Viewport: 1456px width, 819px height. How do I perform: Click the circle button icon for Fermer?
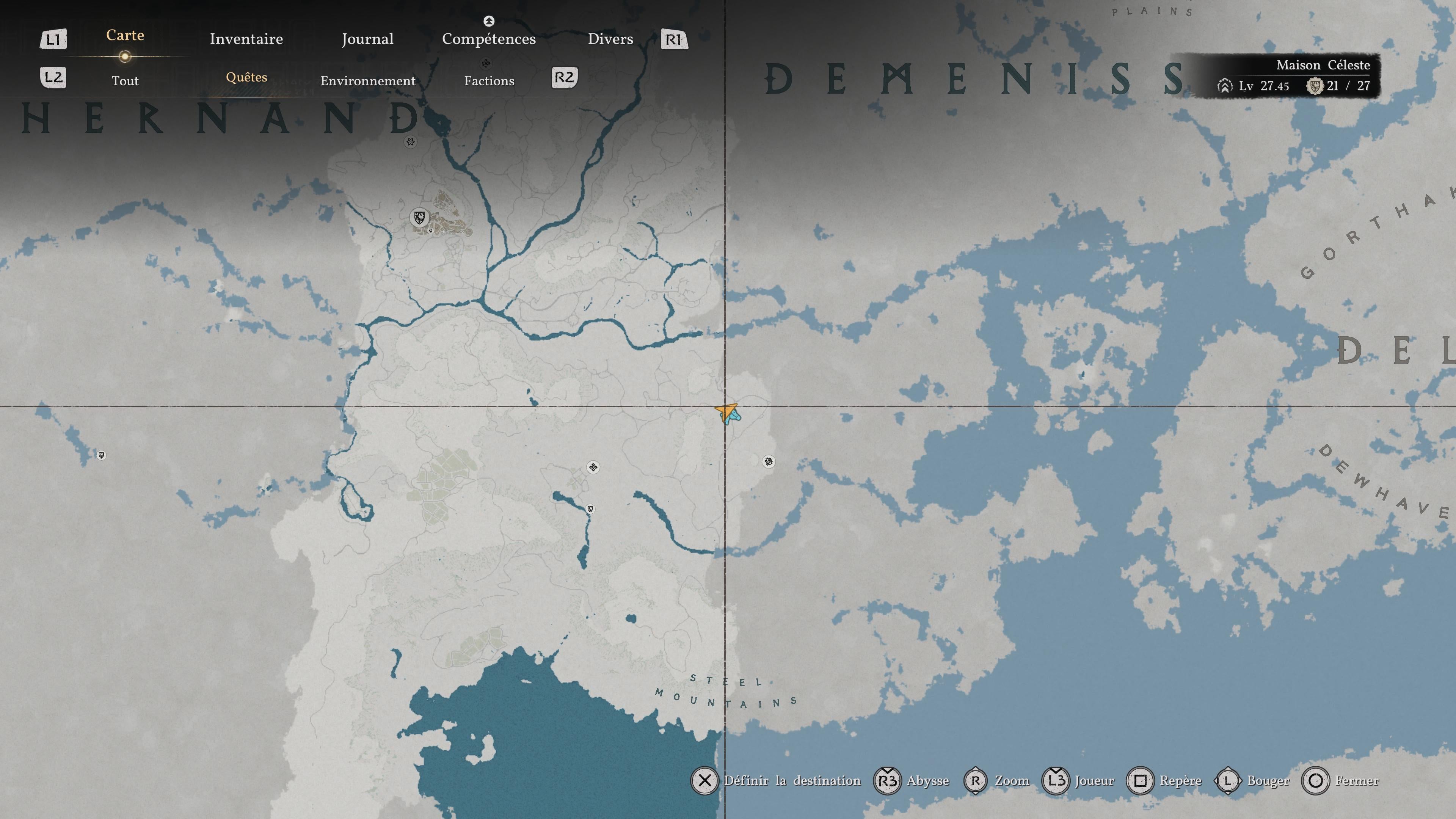click(x=1315, y=781)
